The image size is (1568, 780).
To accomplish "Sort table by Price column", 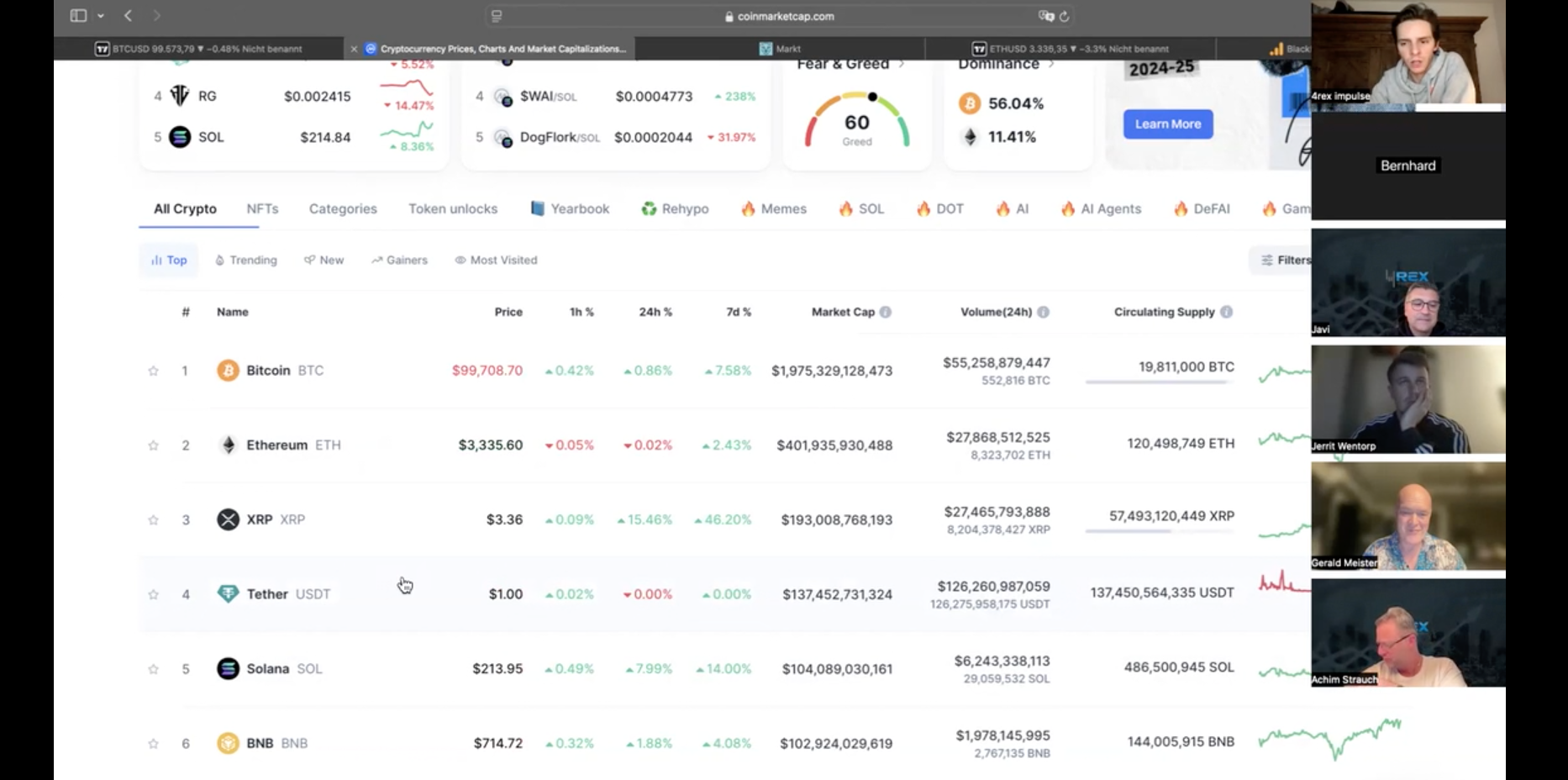I will pyautogui.click(x=508, y=312).
